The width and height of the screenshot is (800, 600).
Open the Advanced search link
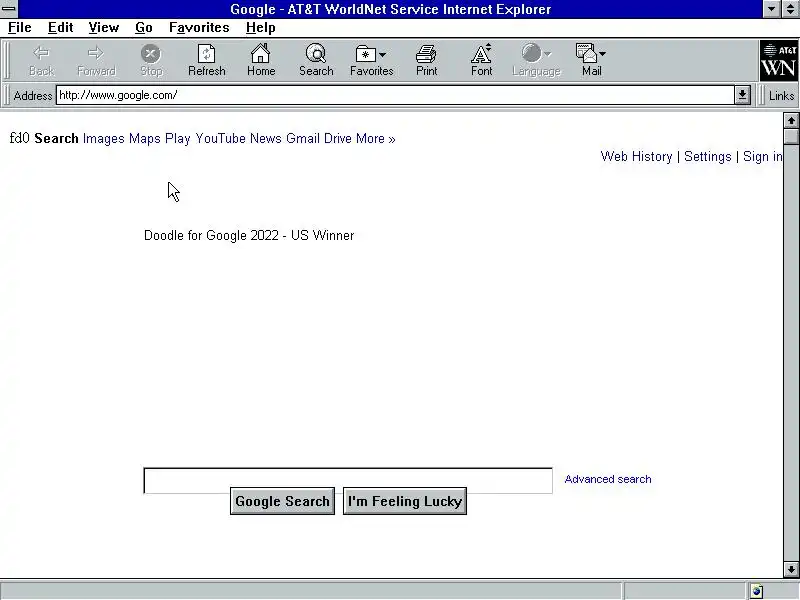608,479
